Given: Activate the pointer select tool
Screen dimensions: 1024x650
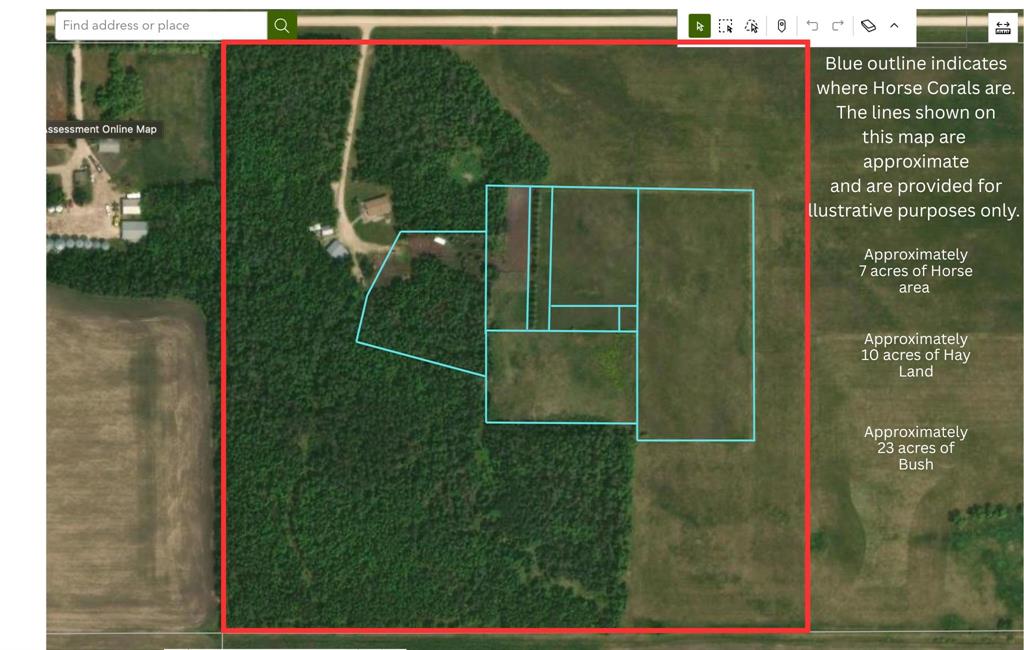Looking at the screenshot, I should 700,26.
